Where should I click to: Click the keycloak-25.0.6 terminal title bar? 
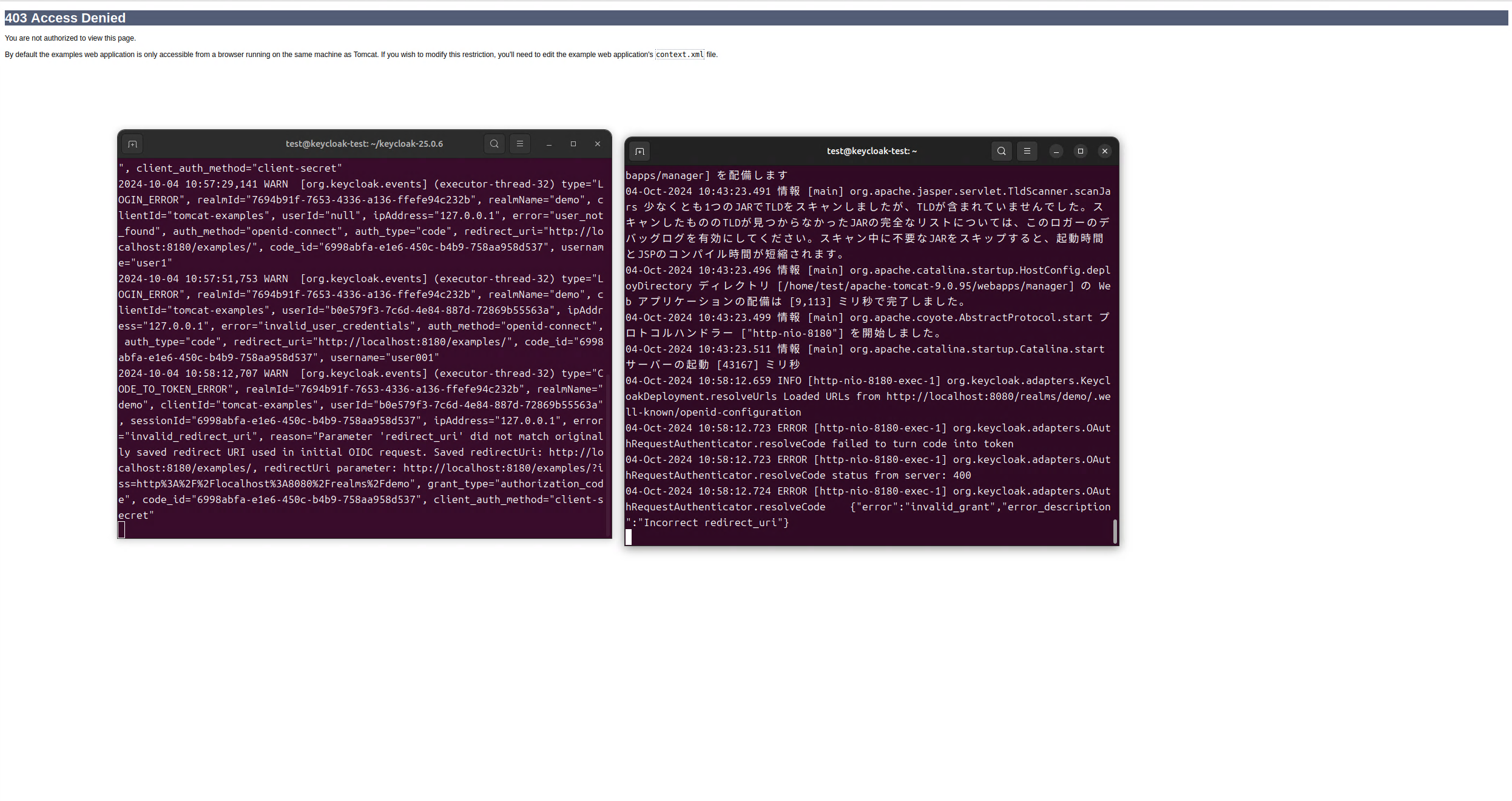364,144
